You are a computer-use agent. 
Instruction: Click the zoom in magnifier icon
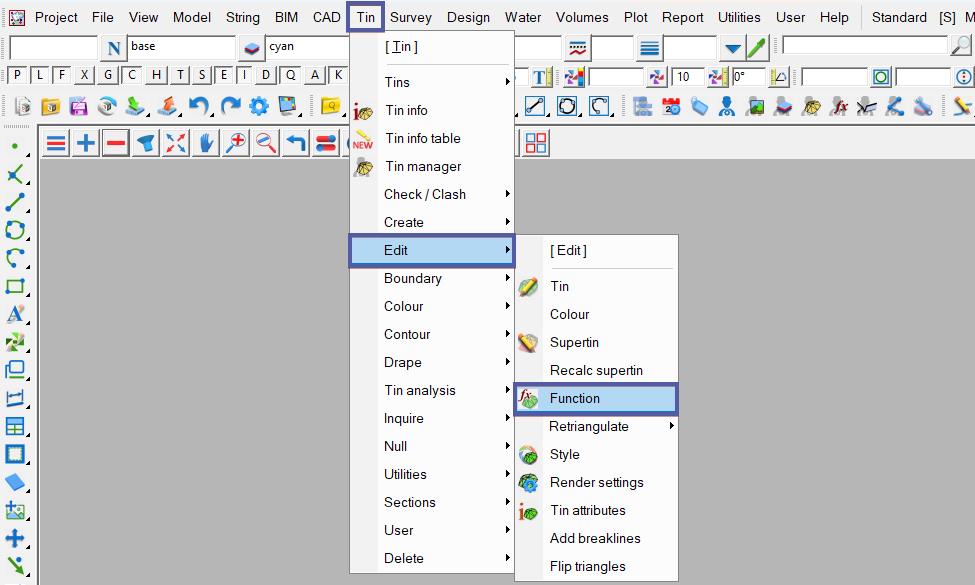[236, 143]
